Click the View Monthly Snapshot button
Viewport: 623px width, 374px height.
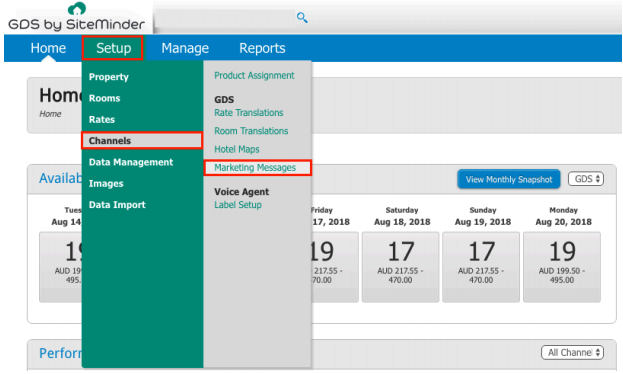click(x=509, y=179)
